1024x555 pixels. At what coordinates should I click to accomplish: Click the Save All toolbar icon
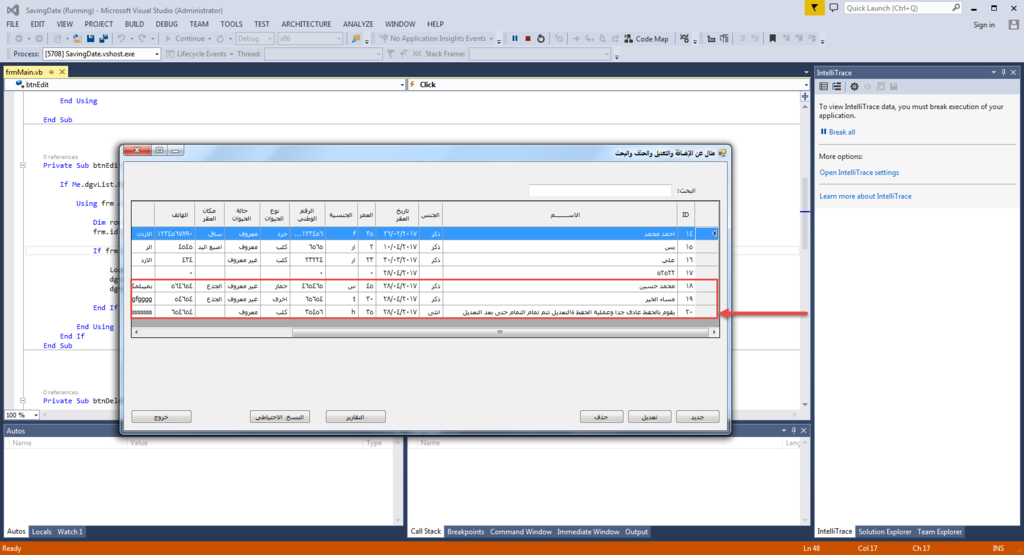click(102, 38)
